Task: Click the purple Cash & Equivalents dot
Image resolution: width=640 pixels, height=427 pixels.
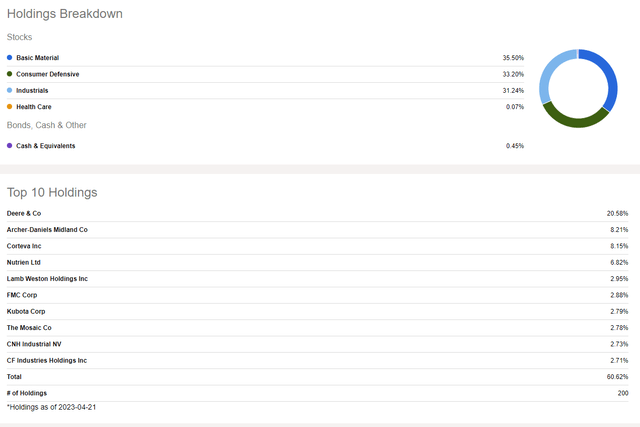Action: (x=9, y=145)
